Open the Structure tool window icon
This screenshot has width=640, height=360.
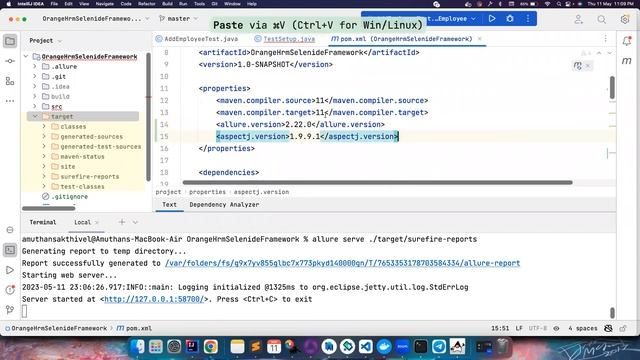(x=10, y=81)
